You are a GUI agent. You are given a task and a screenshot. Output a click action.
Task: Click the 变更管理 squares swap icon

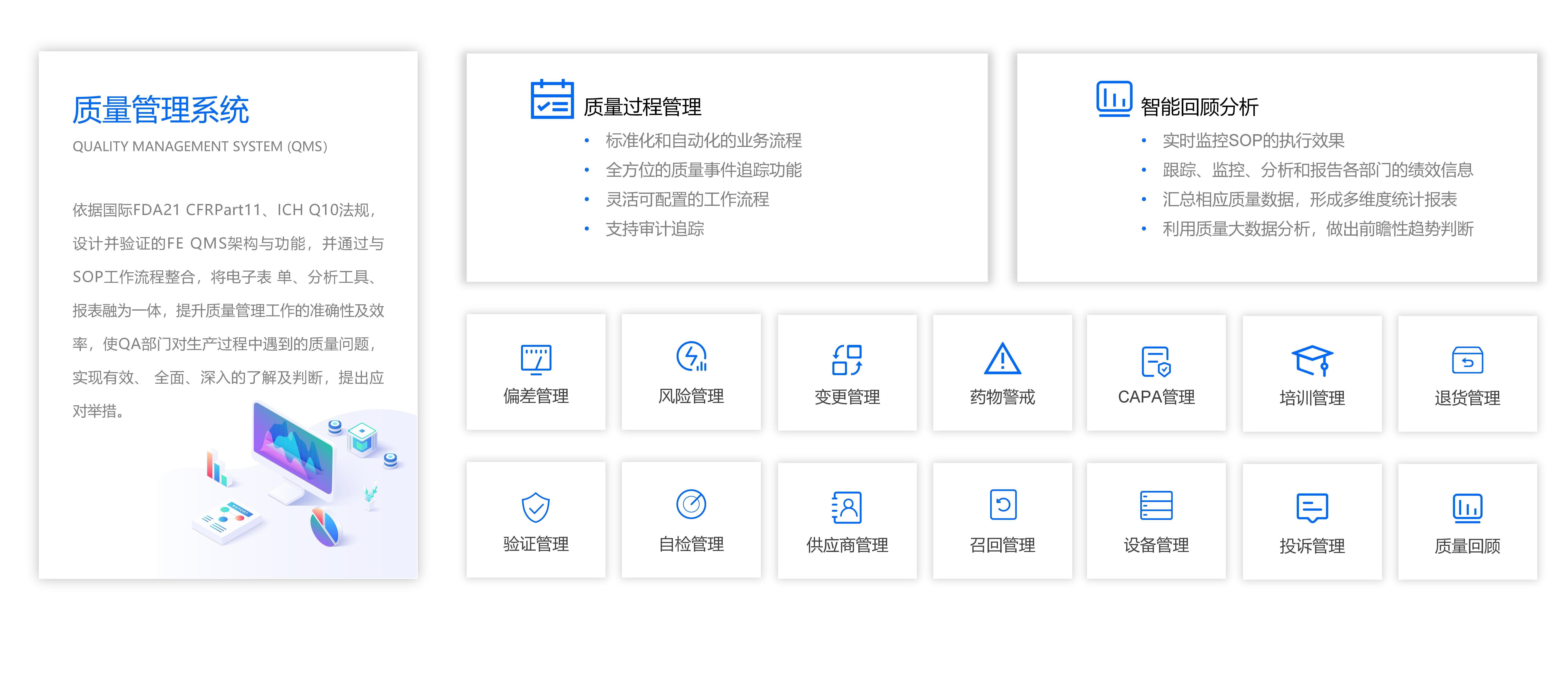[x=847, y=360]
